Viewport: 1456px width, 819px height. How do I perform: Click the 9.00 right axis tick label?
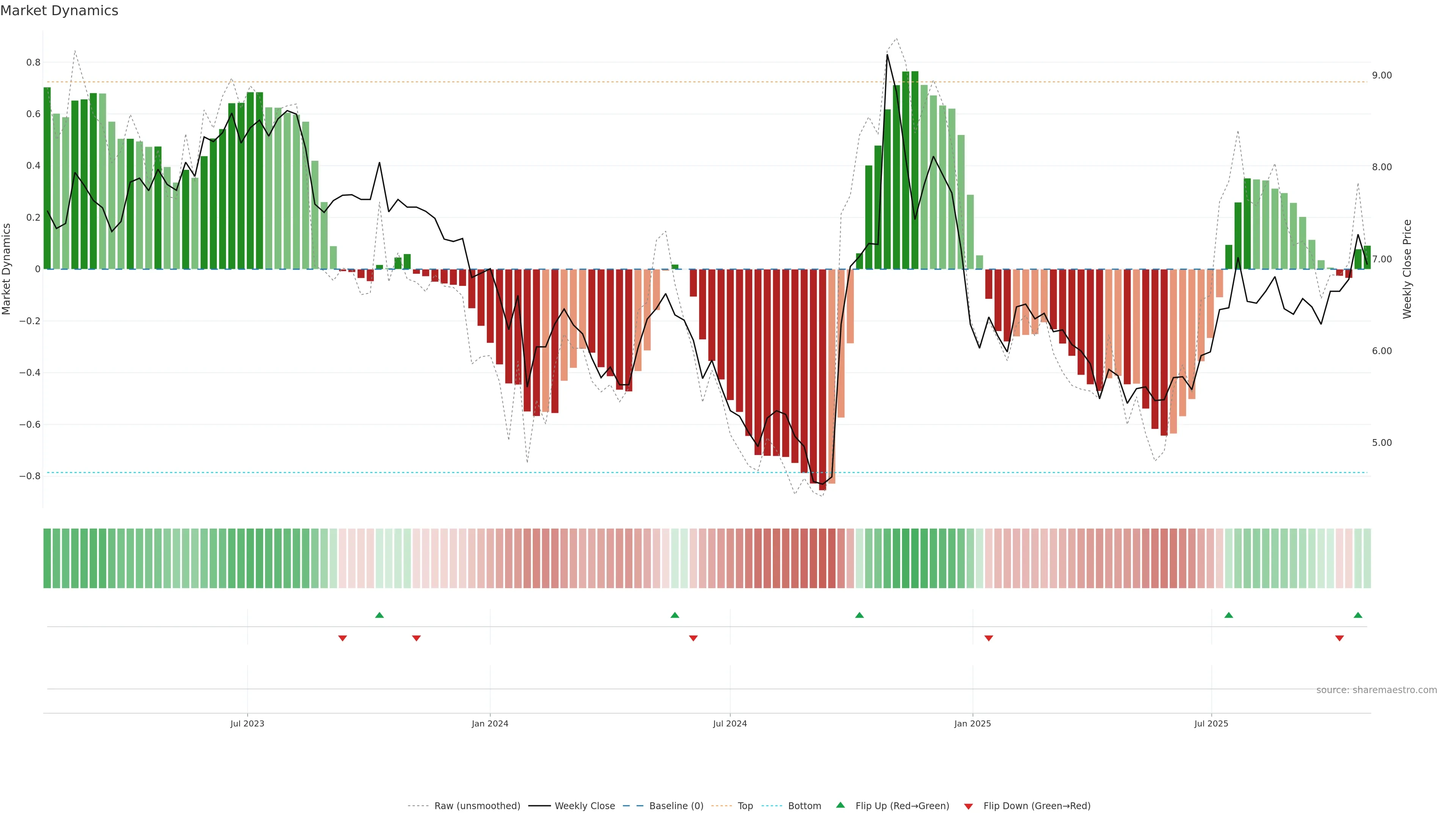coord(1381,75)
